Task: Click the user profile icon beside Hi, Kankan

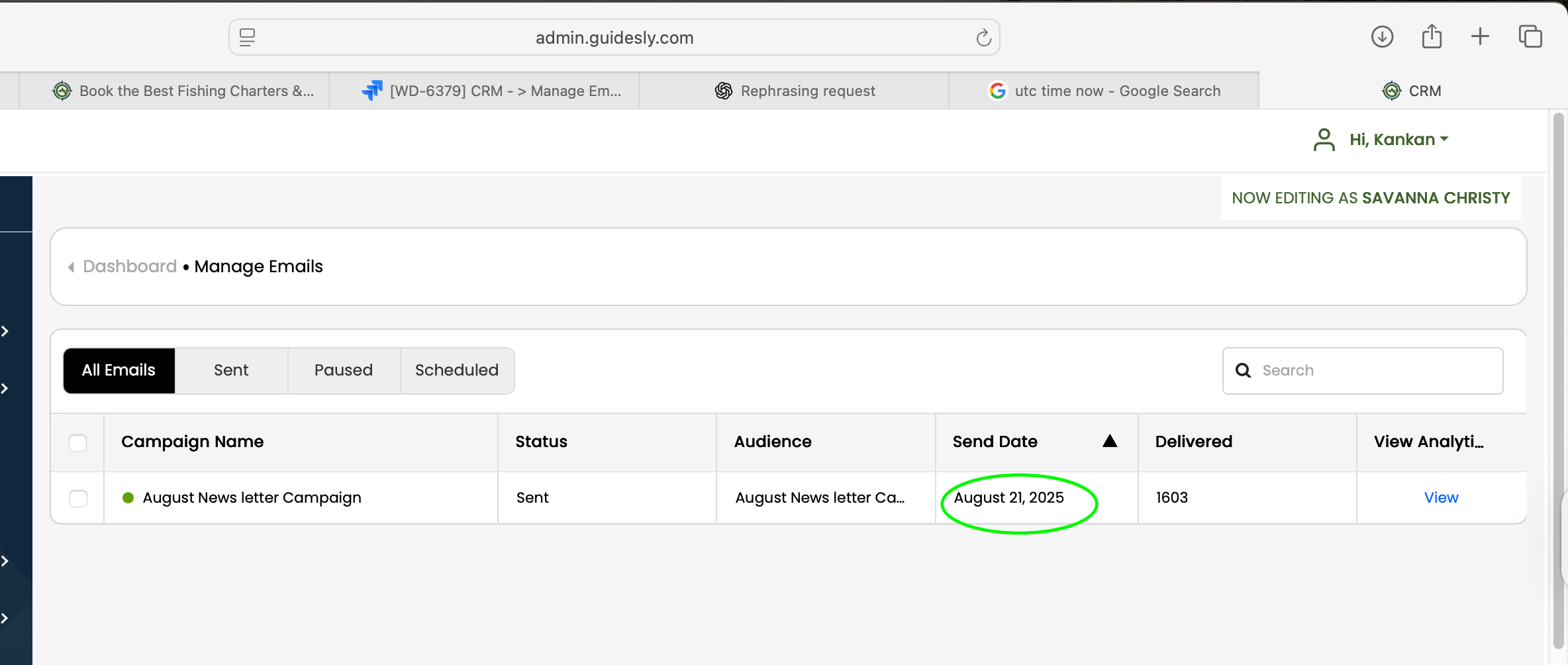Action: tap(1324, 140)
